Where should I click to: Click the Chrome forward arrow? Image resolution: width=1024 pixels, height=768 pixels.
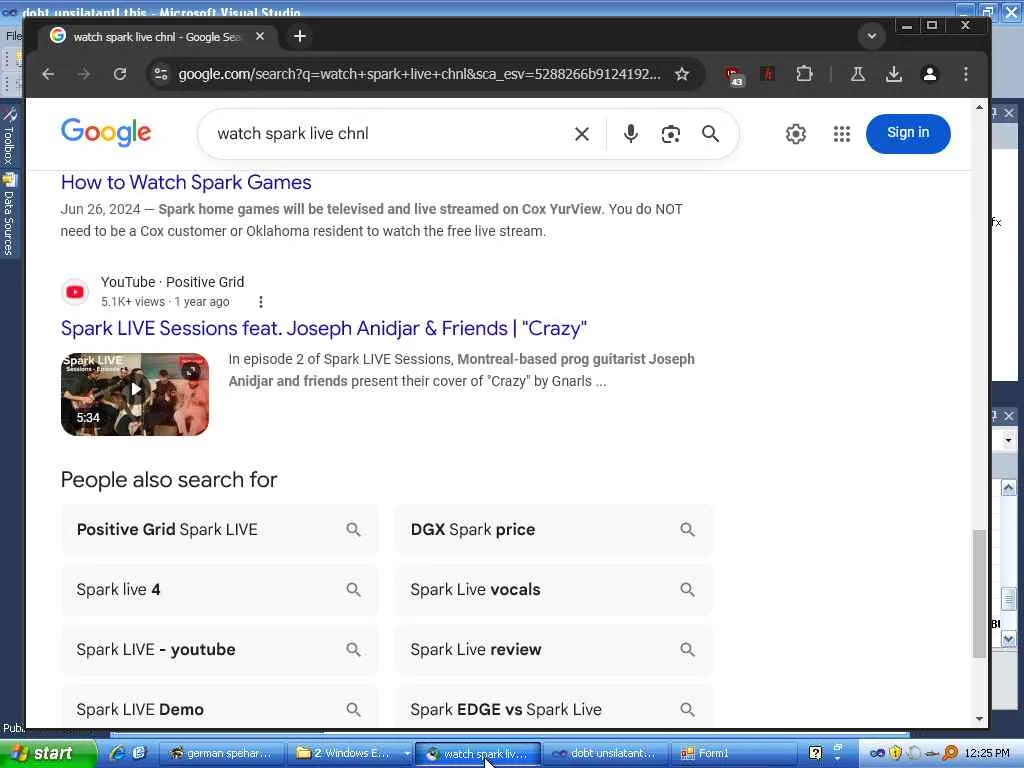pos(84,74)
